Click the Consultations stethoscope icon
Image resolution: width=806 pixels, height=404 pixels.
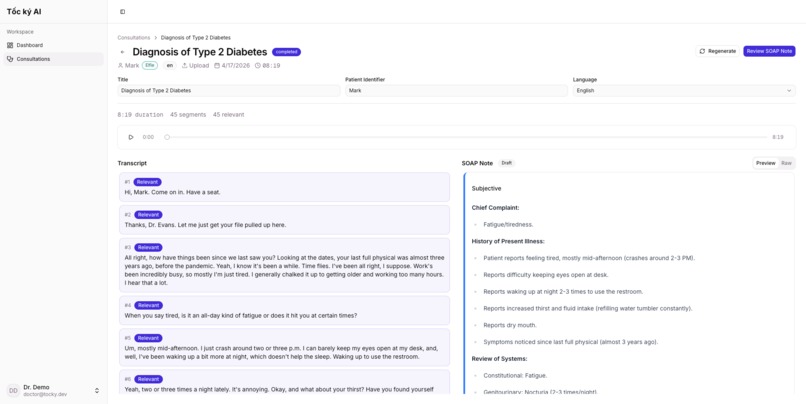click(10, 59)
